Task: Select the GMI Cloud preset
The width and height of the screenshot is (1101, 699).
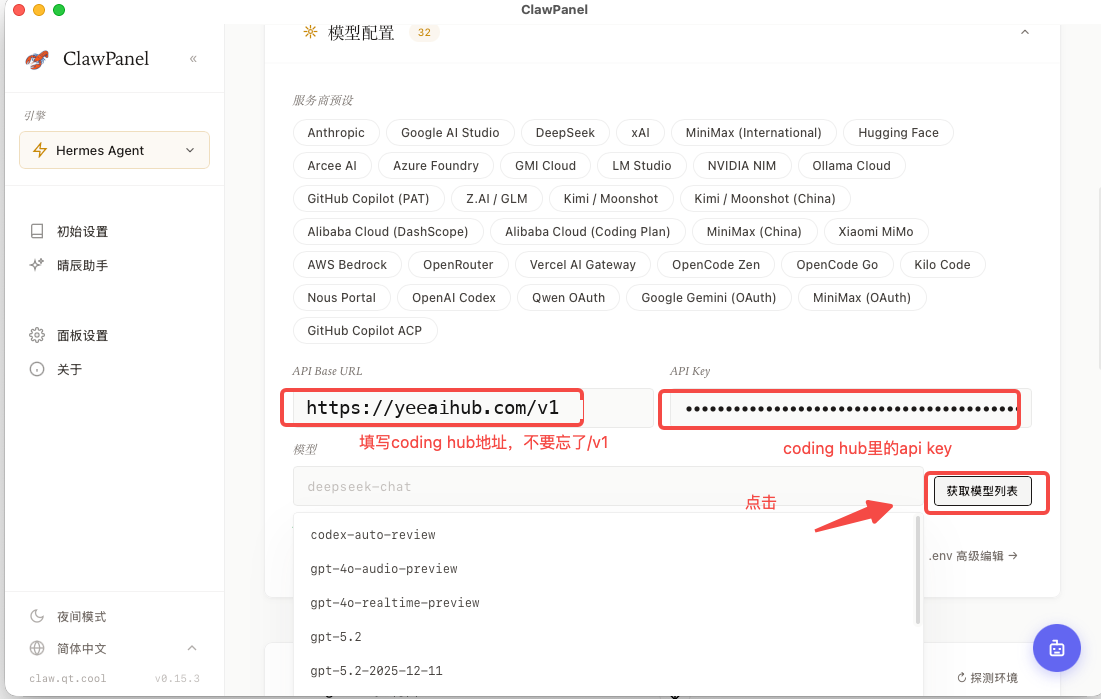Action: (x=546, y=166)
